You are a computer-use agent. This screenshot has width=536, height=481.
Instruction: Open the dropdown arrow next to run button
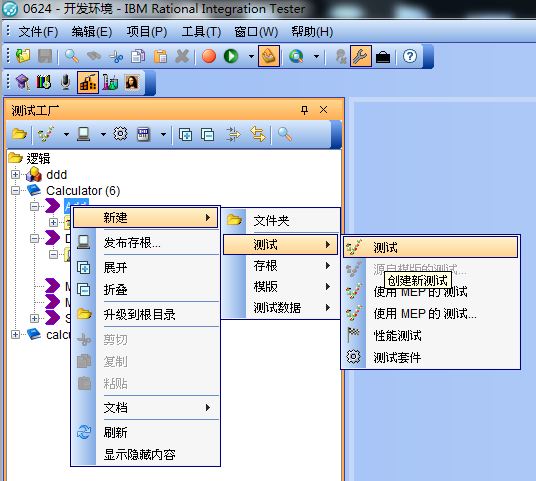point(251,56)
